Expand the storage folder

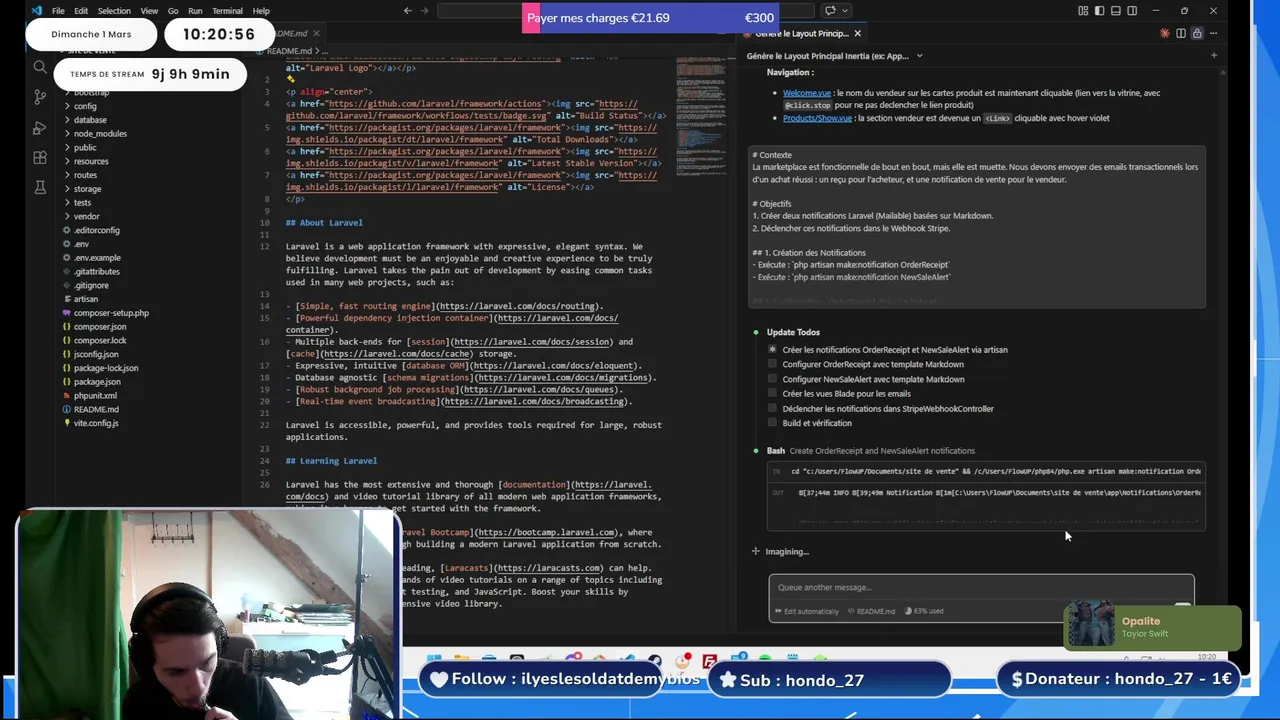pos(87,189)
